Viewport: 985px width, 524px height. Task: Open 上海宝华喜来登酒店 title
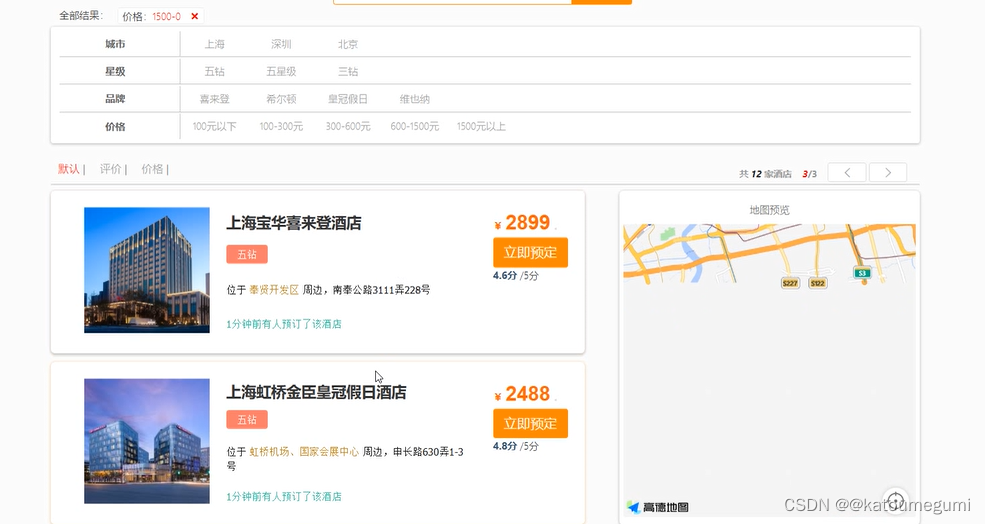(x=293, y=223)
